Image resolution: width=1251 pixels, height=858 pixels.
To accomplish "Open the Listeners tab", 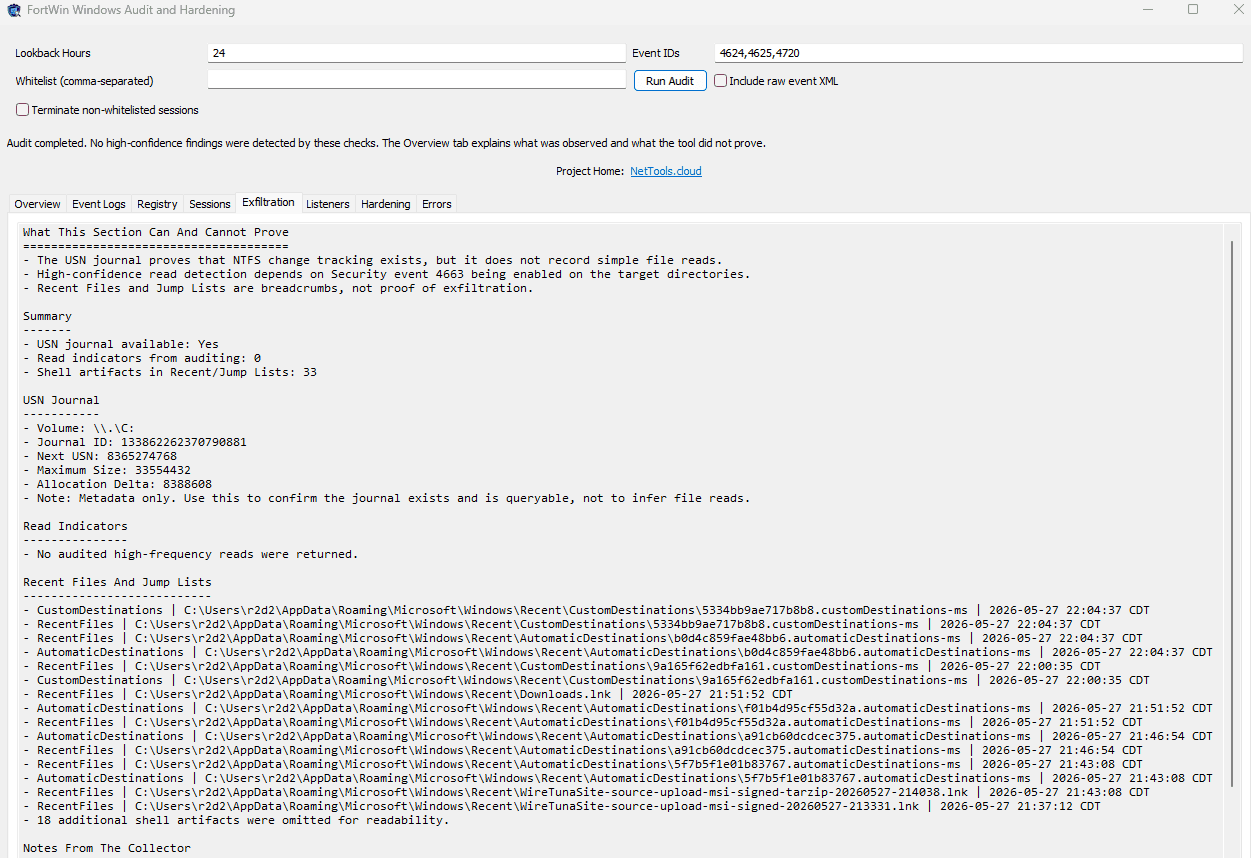I will tap(328, 204).
